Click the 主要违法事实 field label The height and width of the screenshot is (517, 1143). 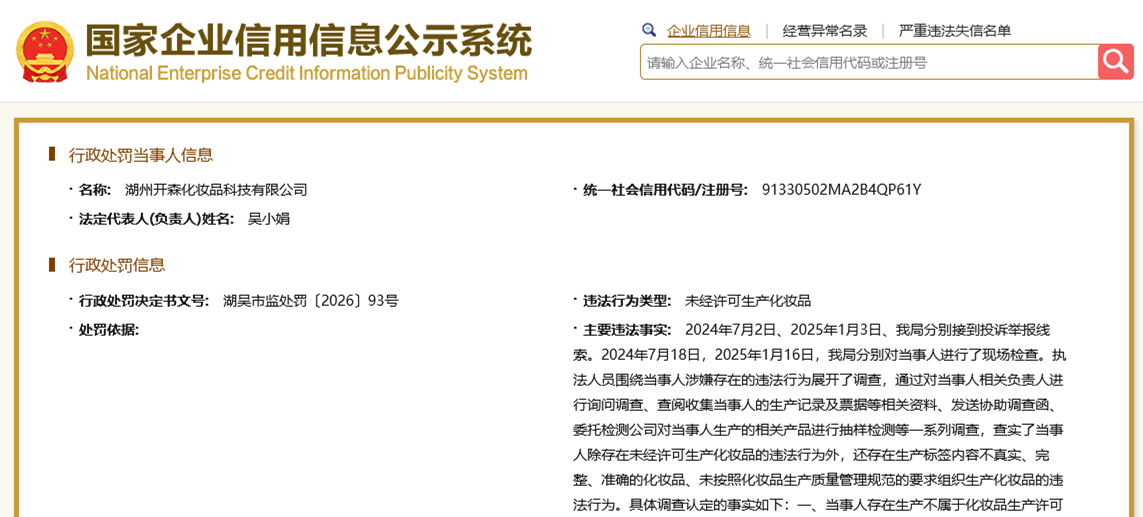point(627,330)
